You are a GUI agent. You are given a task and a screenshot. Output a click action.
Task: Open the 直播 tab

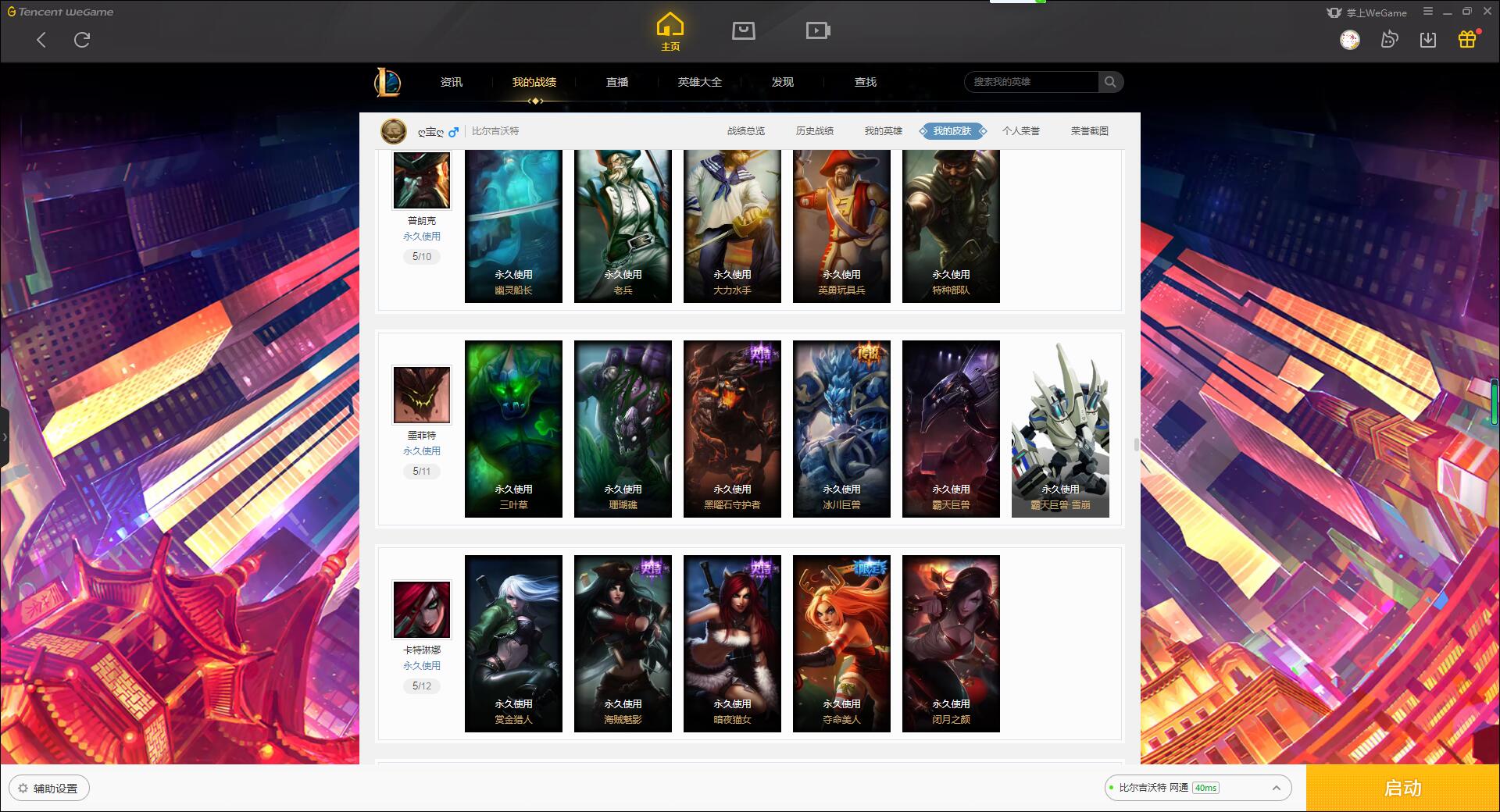pyautogui.click(x=617, y=82)
